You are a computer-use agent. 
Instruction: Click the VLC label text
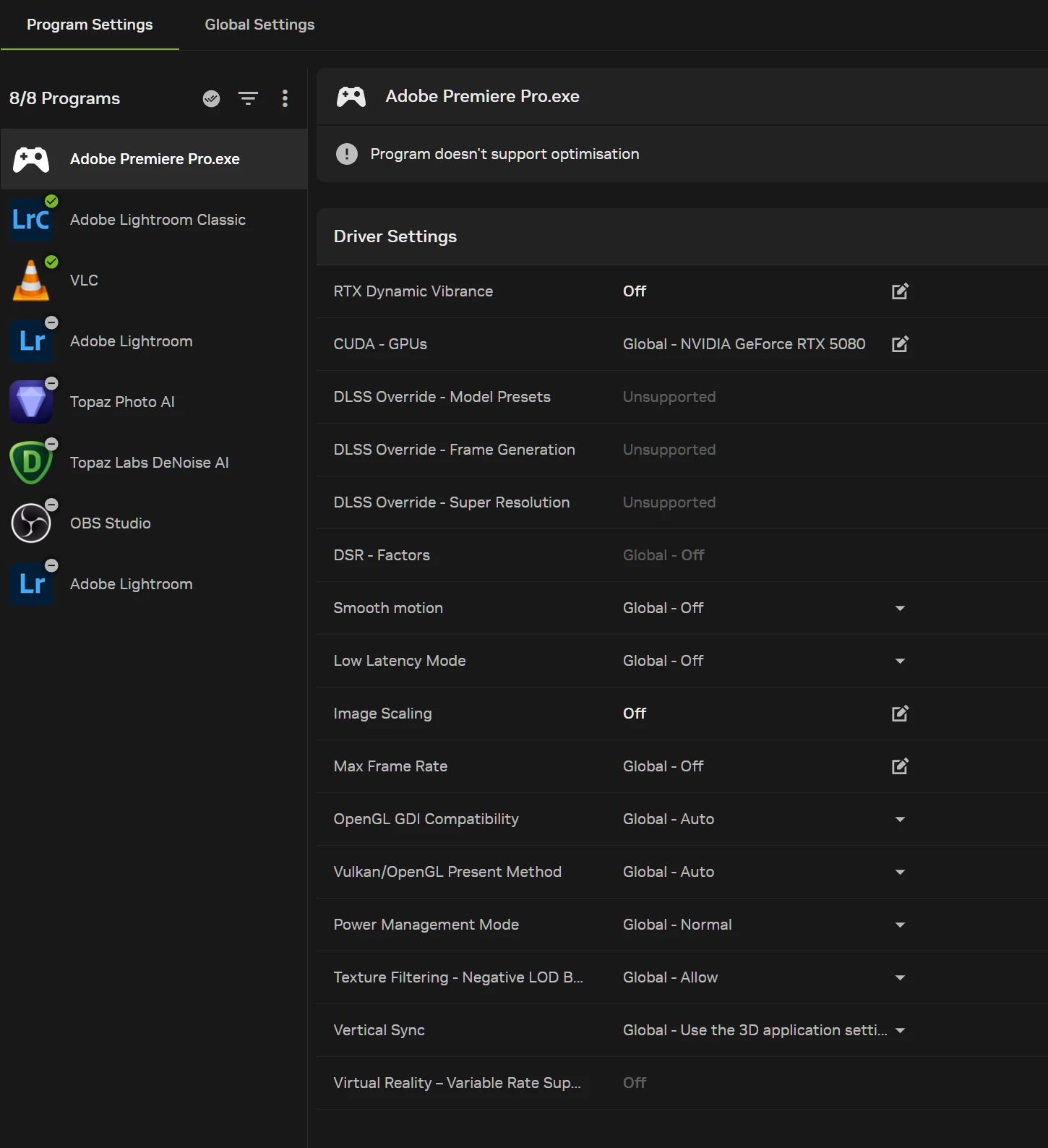point(84,280)
